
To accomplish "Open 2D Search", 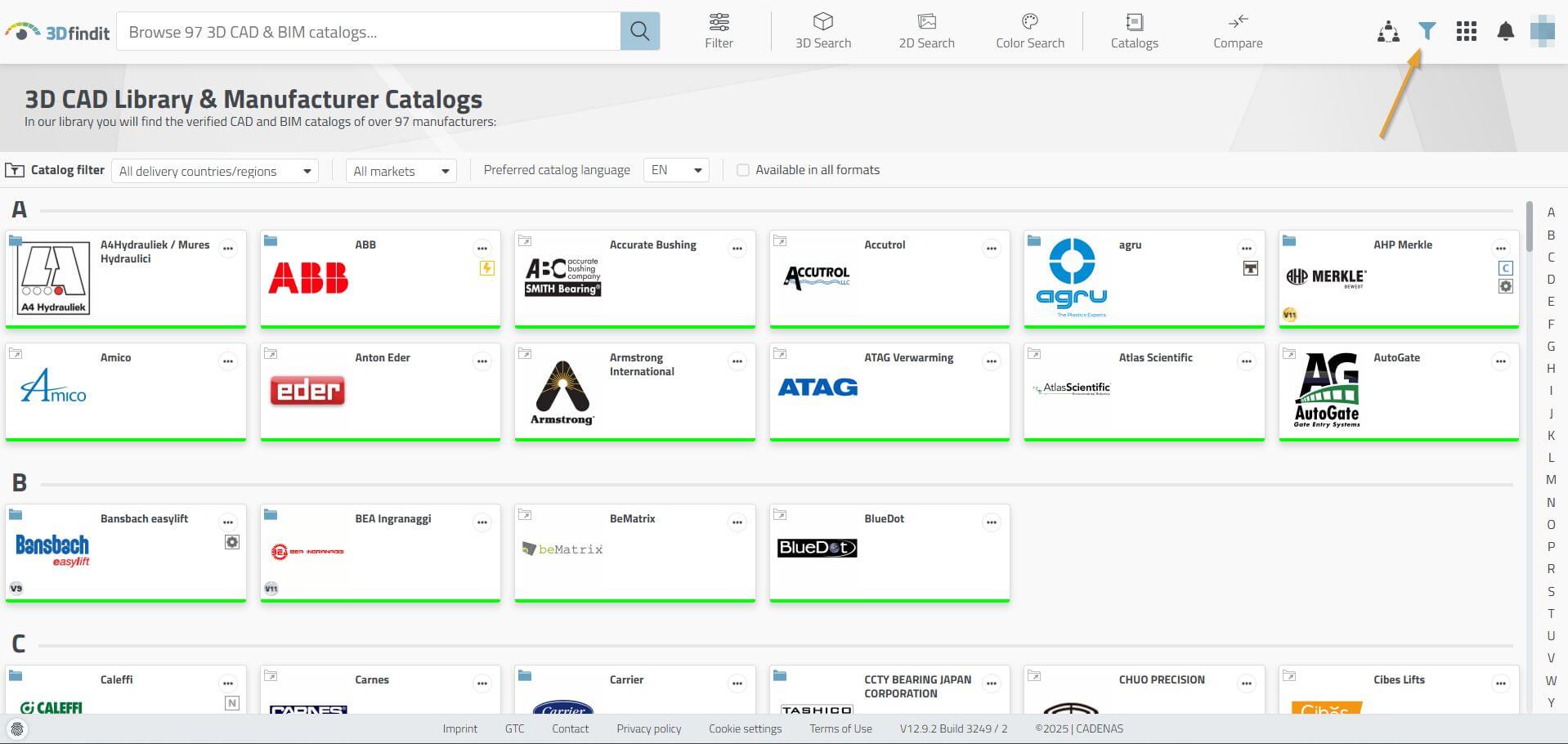I will 926,31.
